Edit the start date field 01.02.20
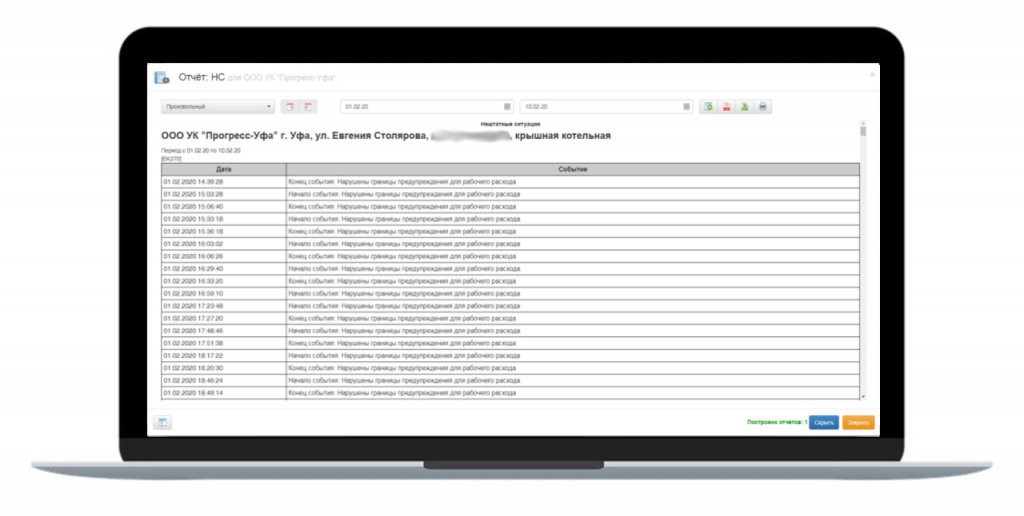 (421, 106)
